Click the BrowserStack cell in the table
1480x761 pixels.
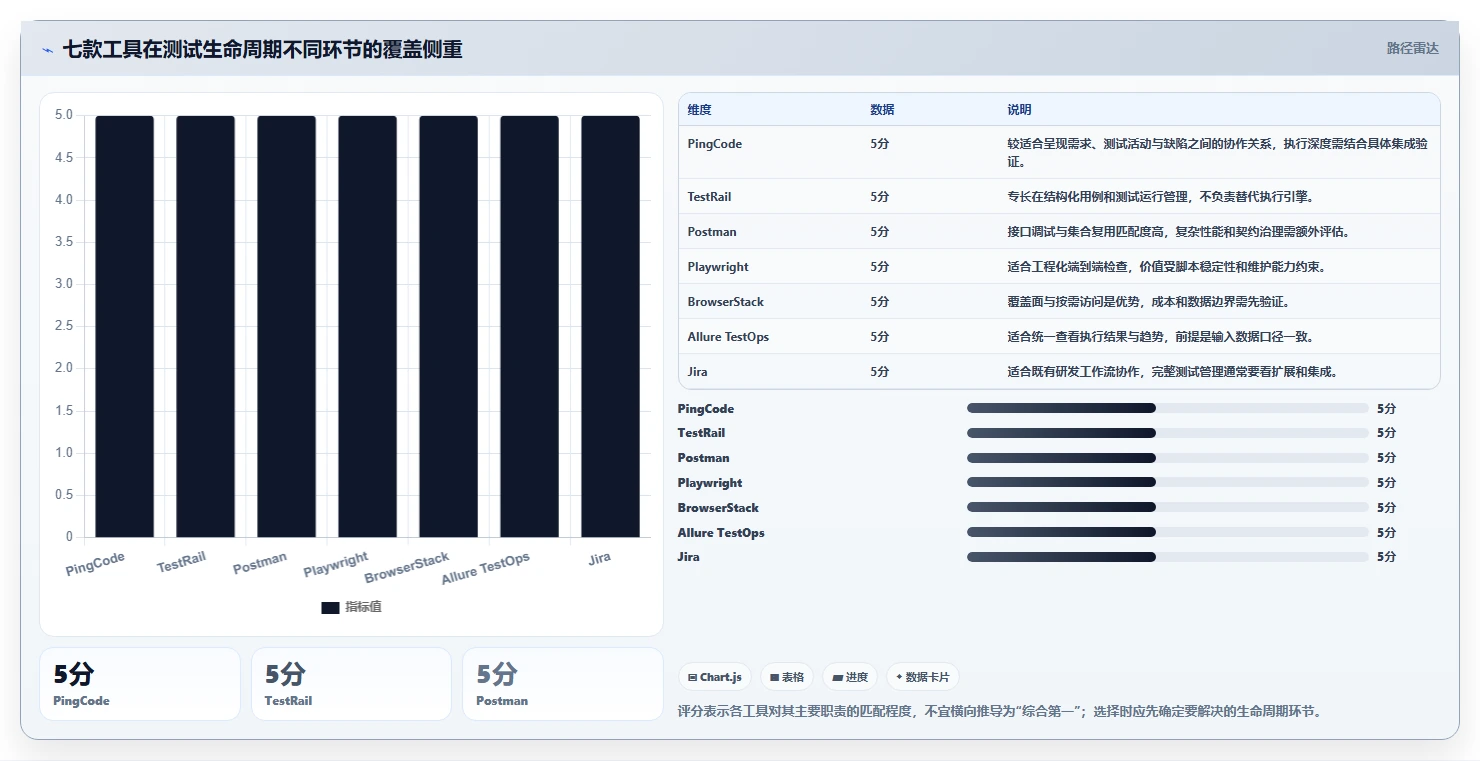coord(726,302)
